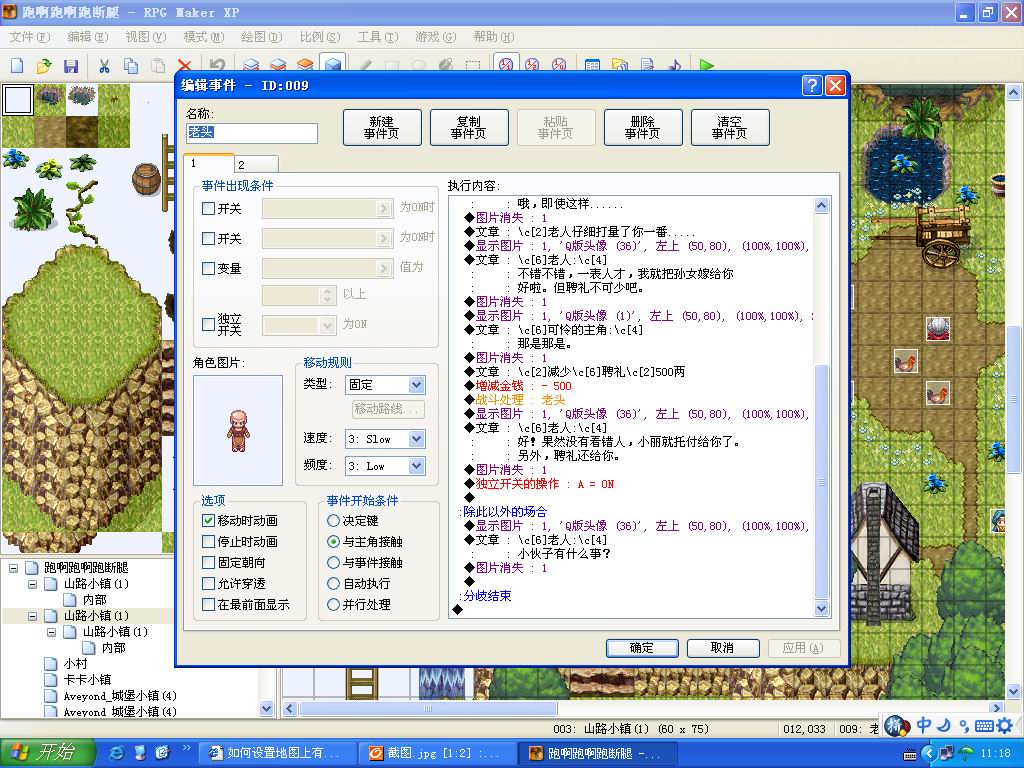Click the New project toolbar icon
The image size is (1024, 768).
18,65
